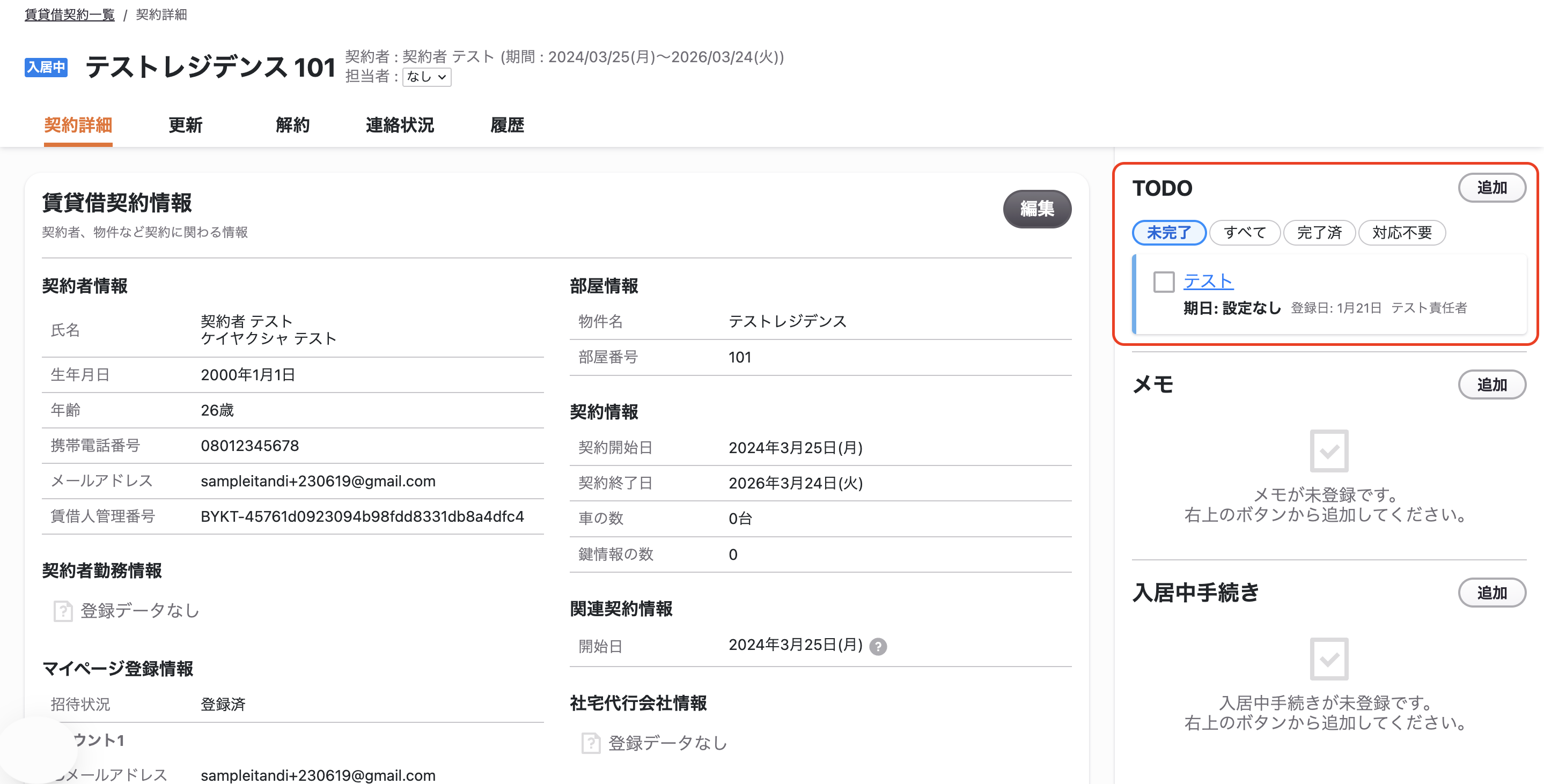
Task: Open the テスト TODO link
Action: point(1208,282)
